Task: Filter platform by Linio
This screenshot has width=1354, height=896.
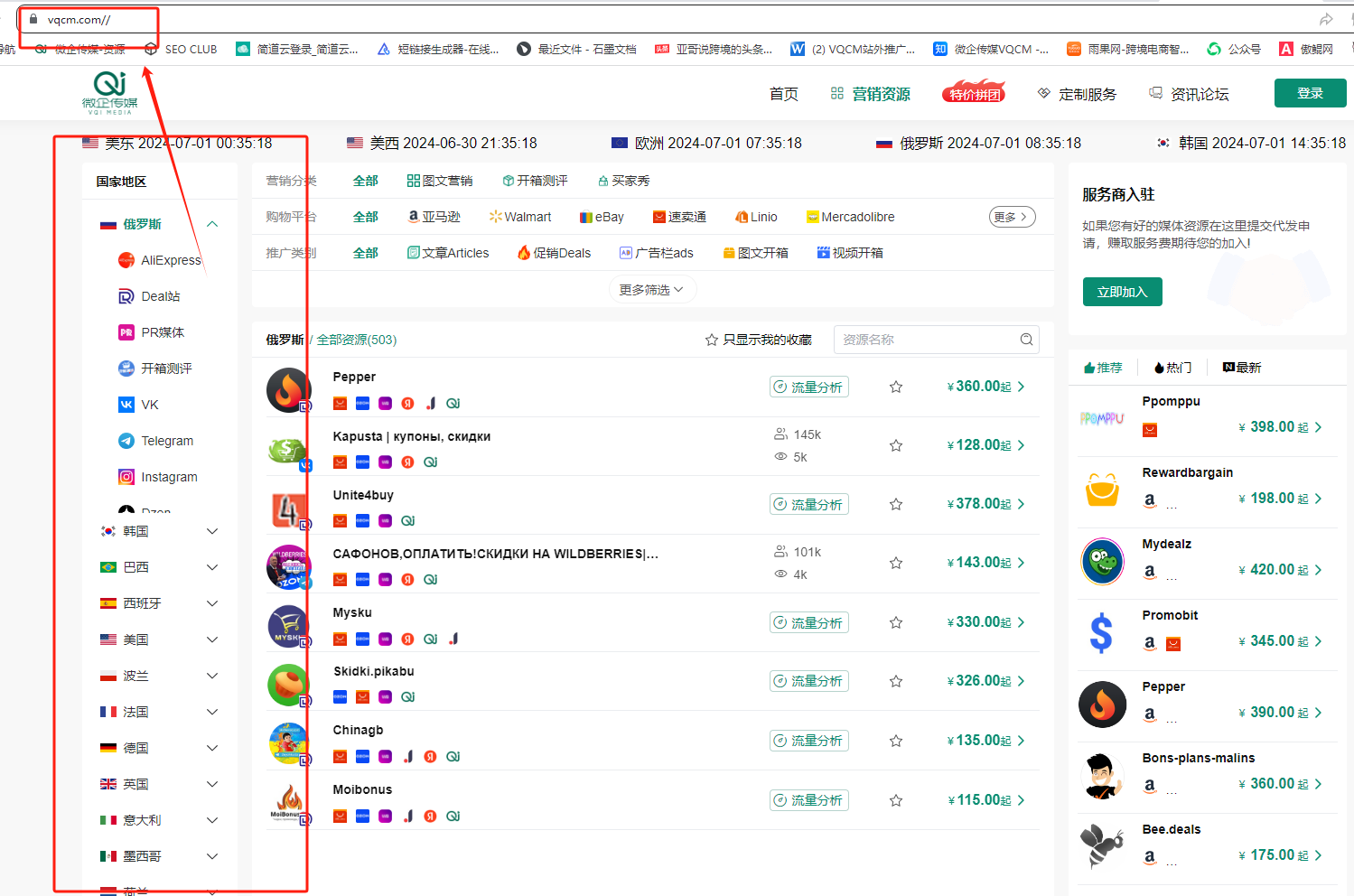Action: [x=757, y=217]
